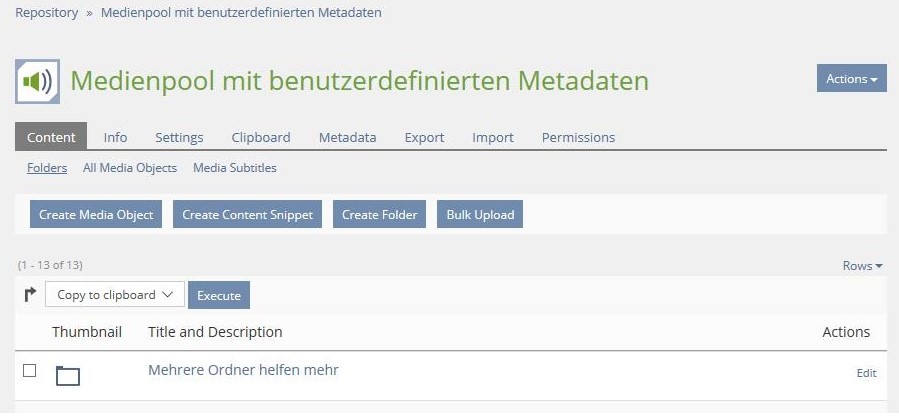
Task: Click the Edit link in the Actions column
Action: (x=866, y=373)
